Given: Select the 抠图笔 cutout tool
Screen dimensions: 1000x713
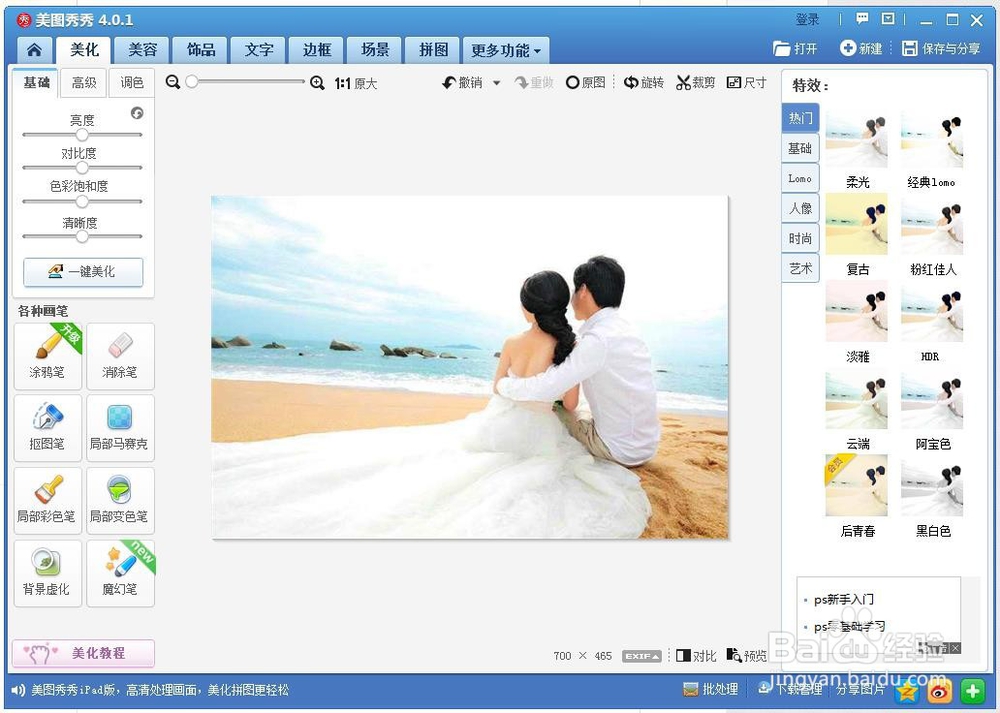Looking at the screenshot, I should (x=48, y=428).
